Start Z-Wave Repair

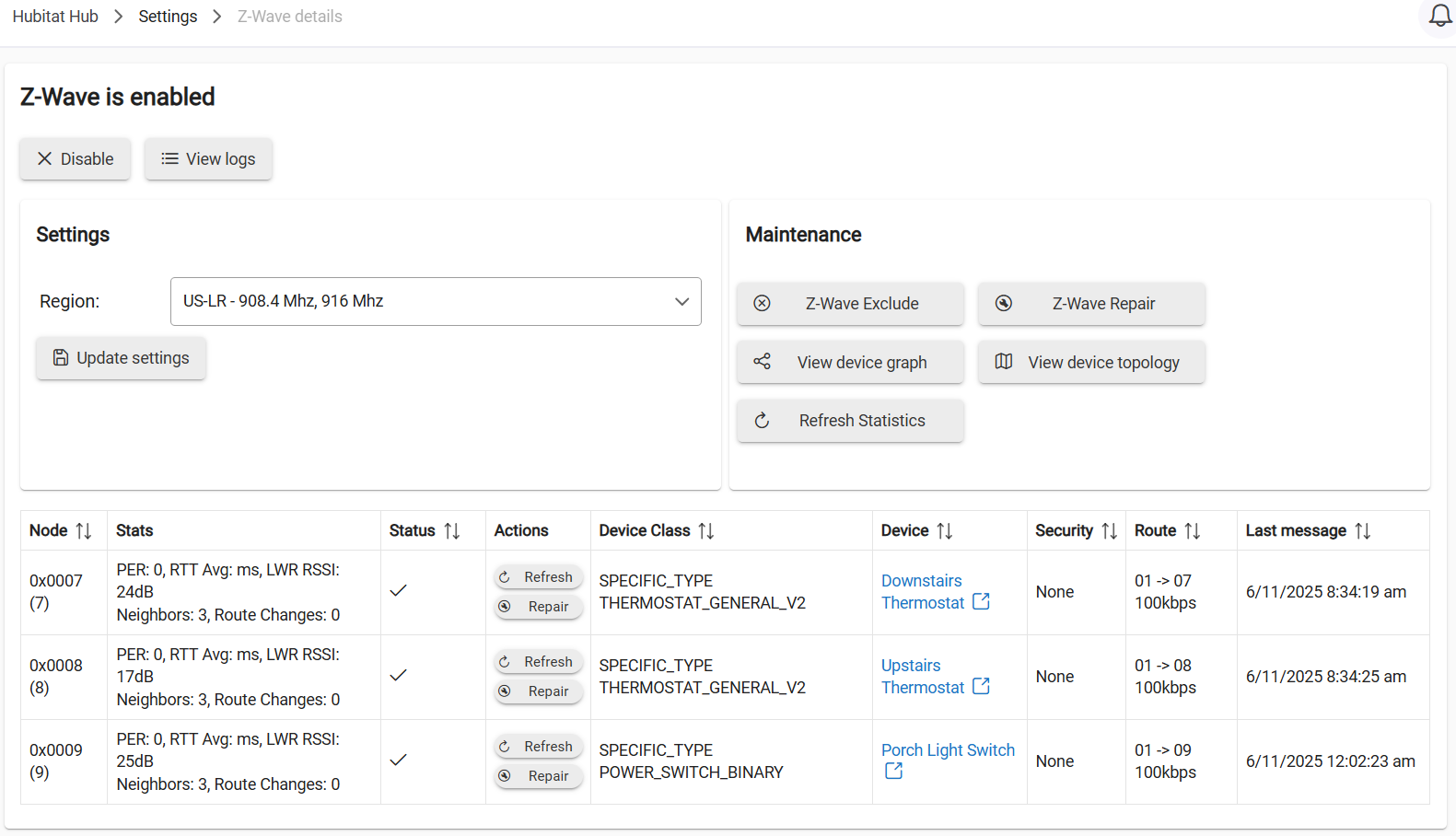click(1091, 304)
